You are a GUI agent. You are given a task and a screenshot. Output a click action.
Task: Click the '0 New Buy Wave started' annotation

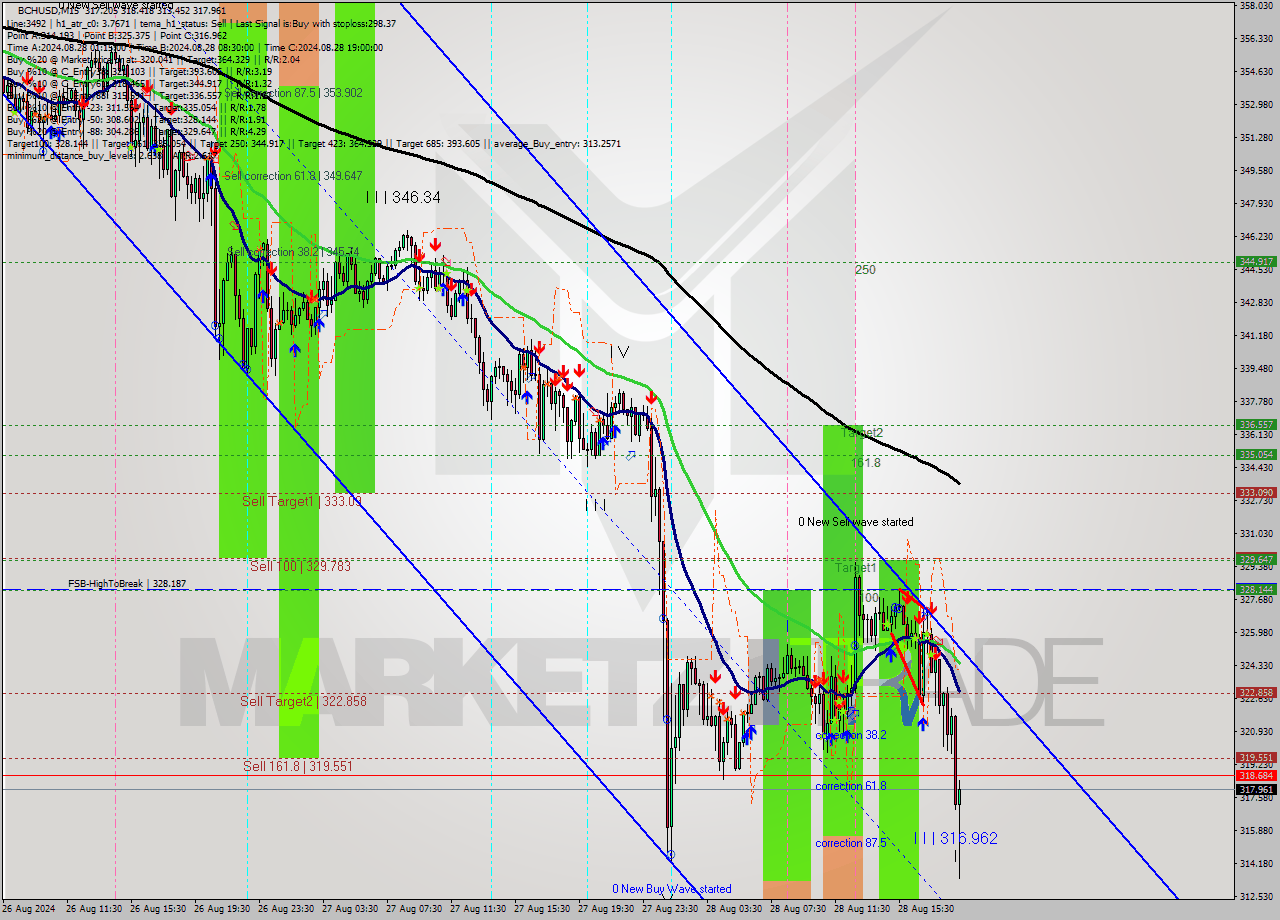tap(672, 888)
